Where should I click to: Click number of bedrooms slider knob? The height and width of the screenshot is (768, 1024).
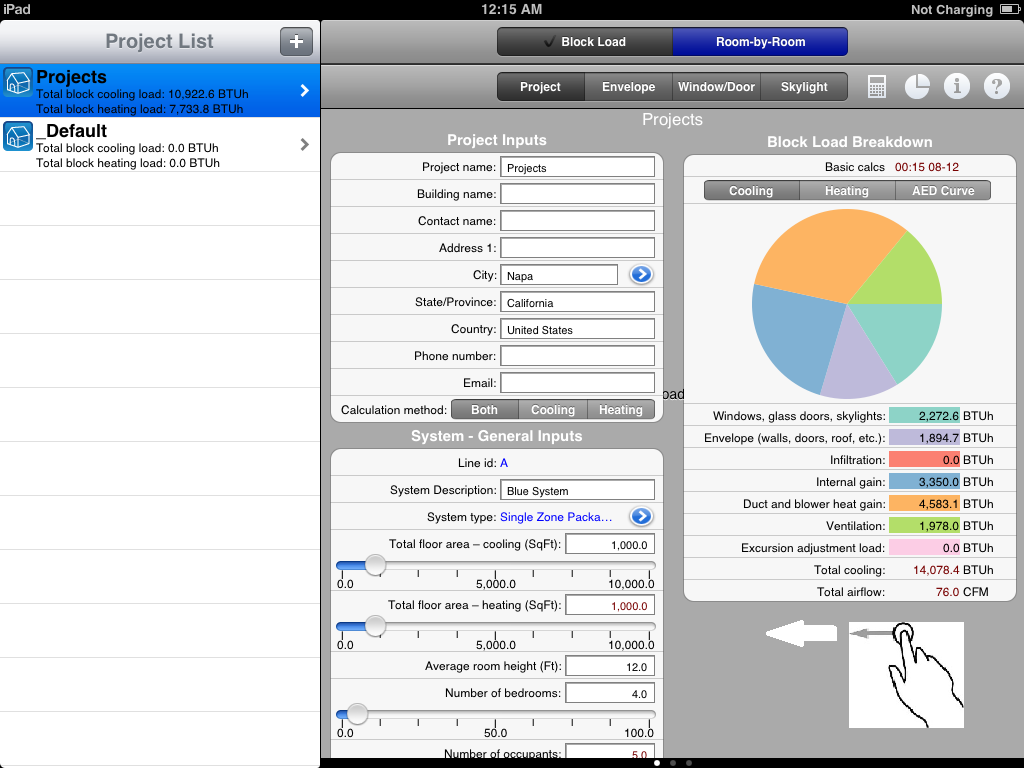357,714
